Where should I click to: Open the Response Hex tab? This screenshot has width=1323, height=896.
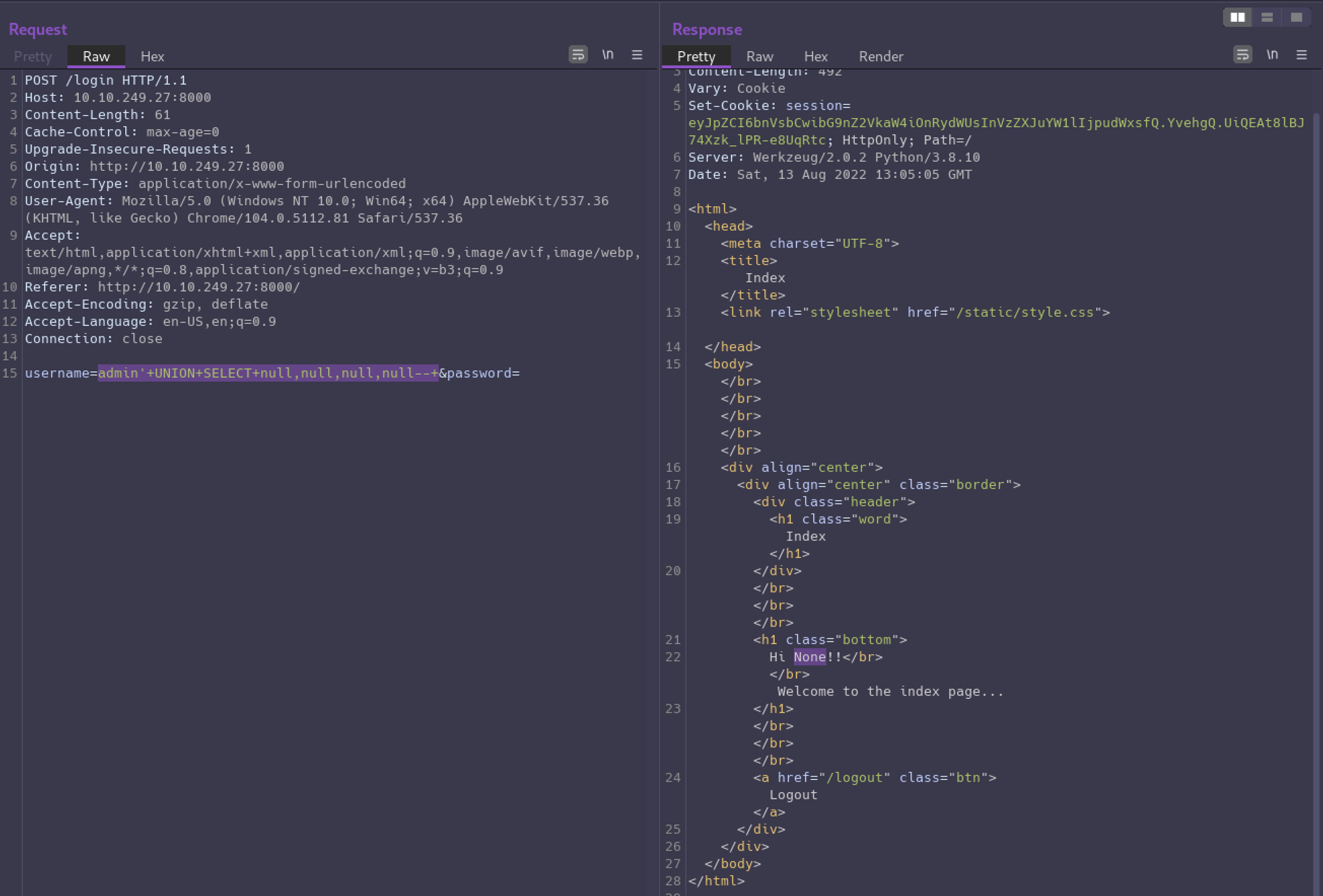(x=815, y=56)
